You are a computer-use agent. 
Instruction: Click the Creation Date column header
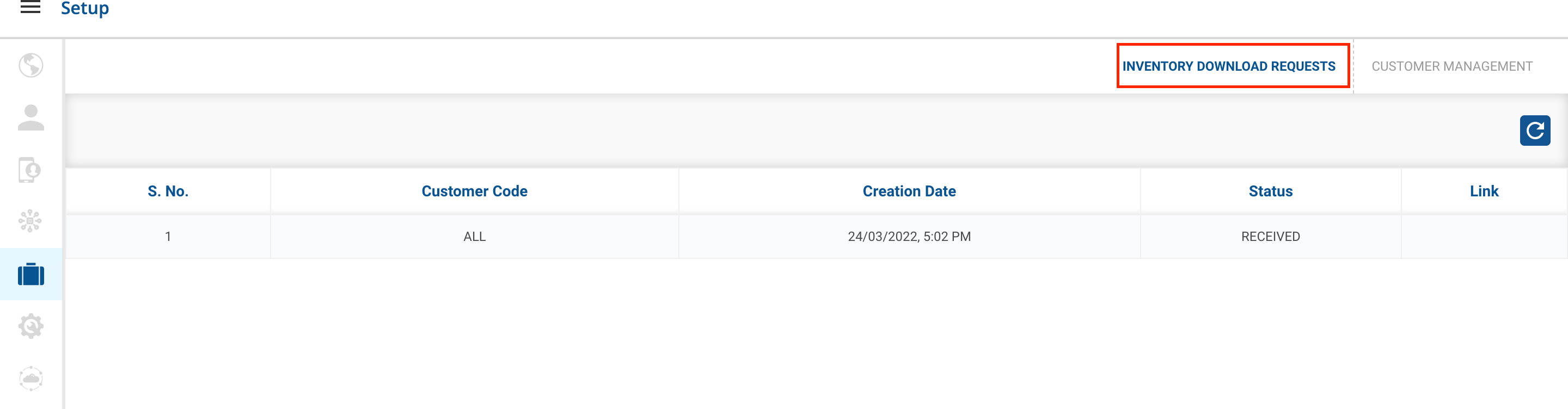[909, 191]
